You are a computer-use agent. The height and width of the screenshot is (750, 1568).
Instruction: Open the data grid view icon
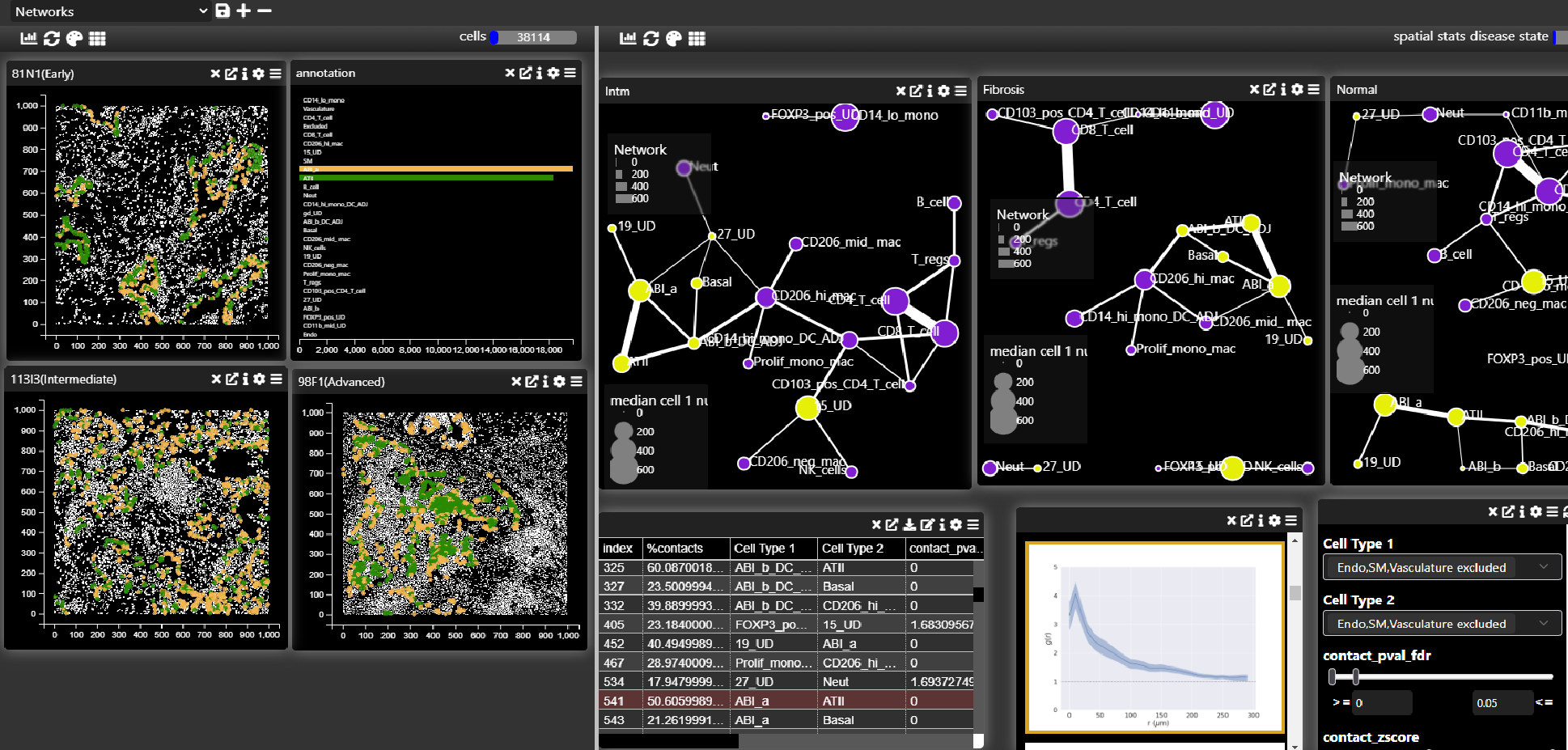99,37
